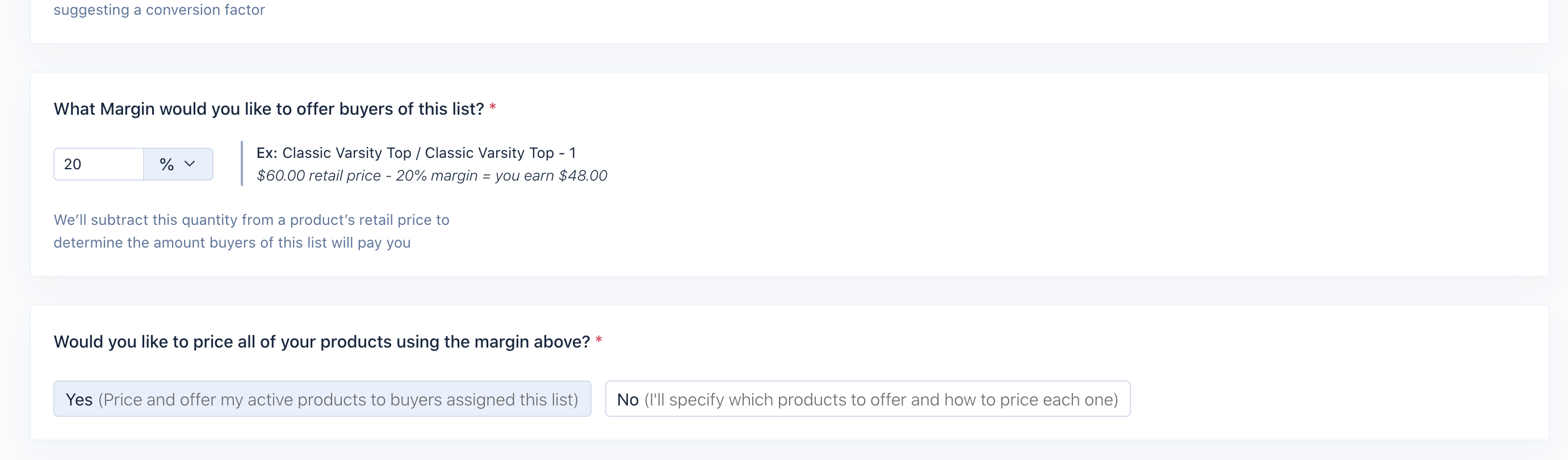Click the 'We'll subtract this quantity' helper text
The width and height of the screenshot is (1568, 460).
(x=251, y=220)
